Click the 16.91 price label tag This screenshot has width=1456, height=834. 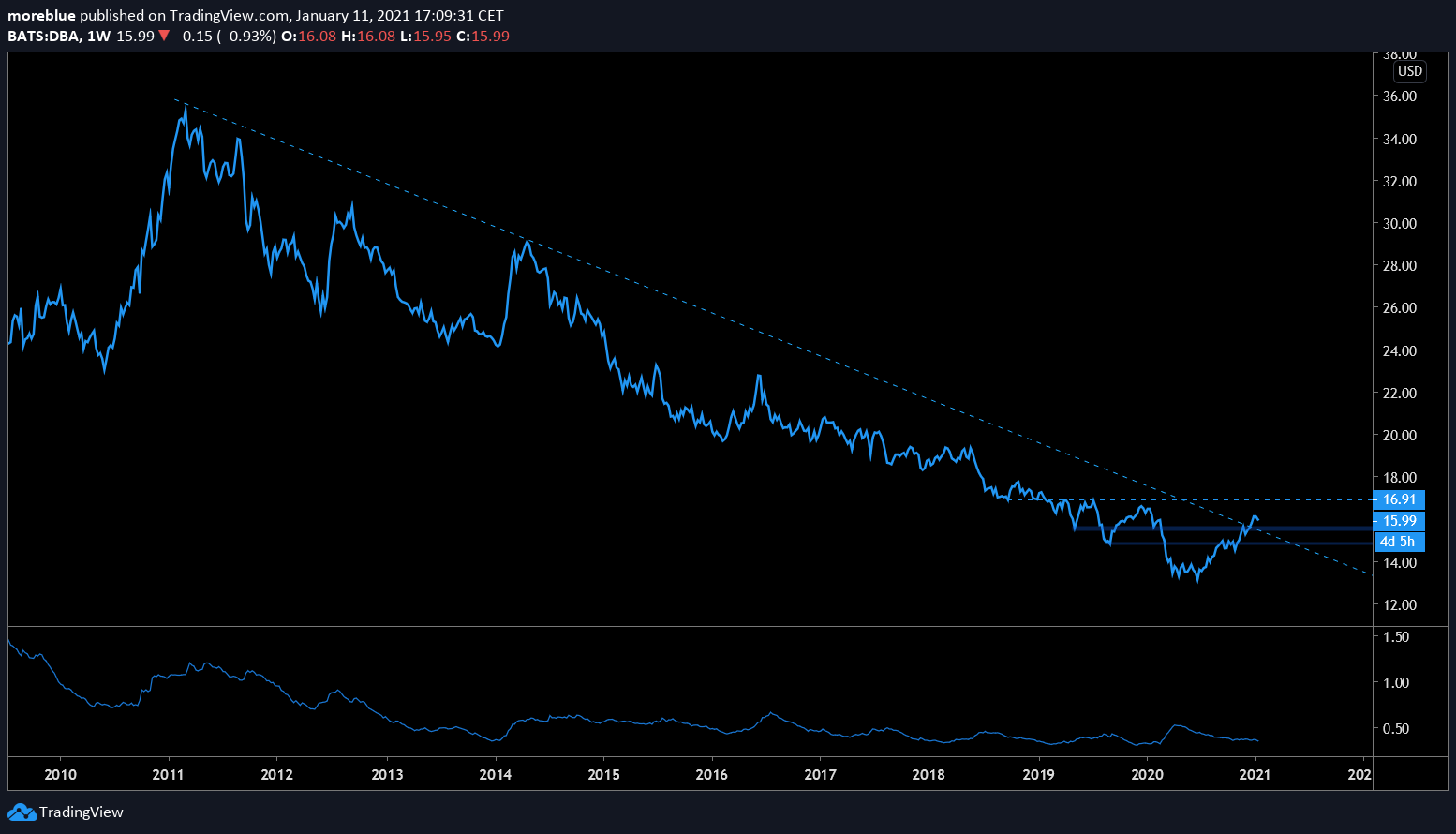click(x=1399, y=499)
